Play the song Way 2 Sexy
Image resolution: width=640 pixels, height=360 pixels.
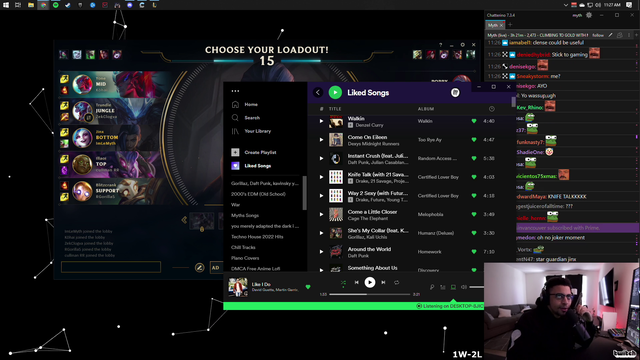click(321, 196)
